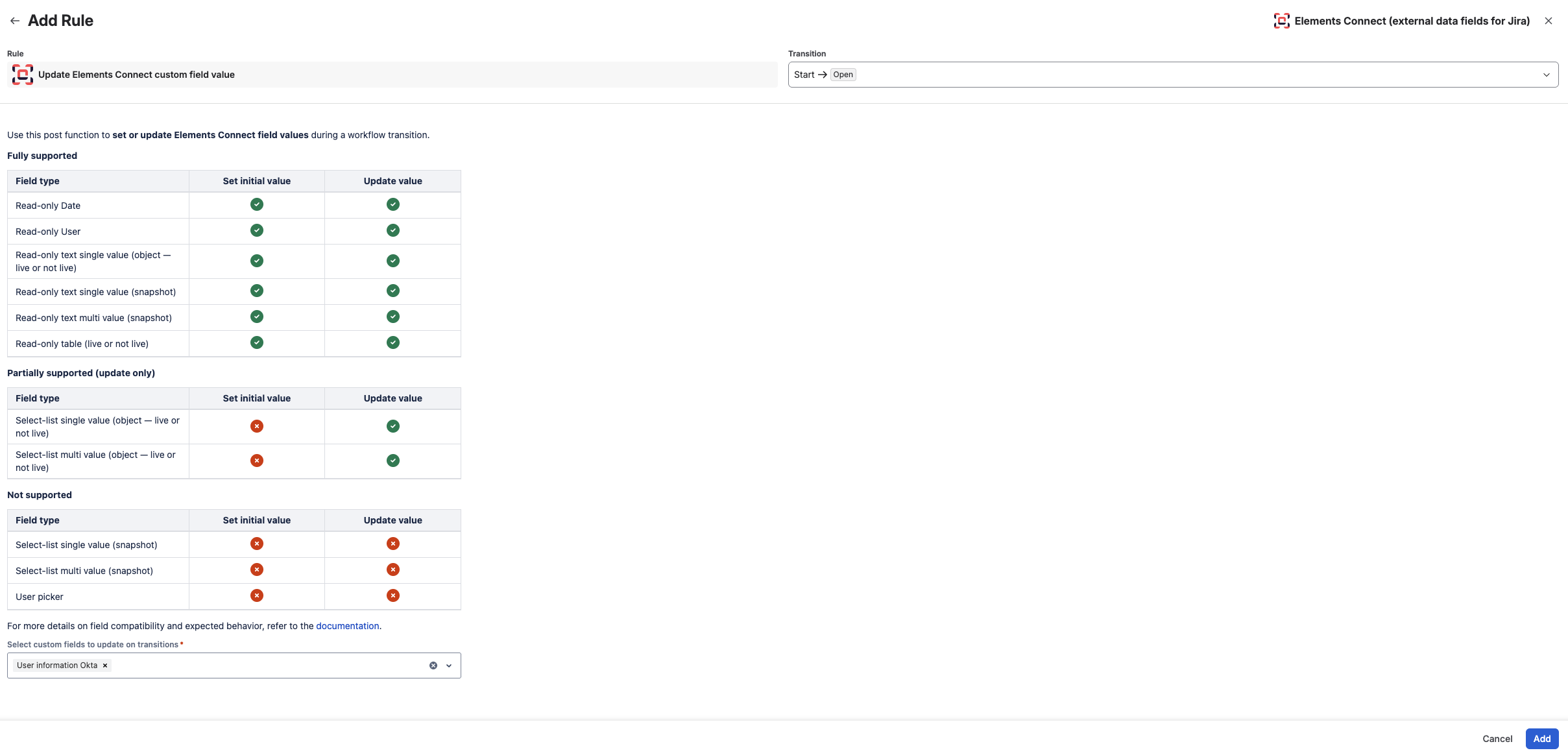Viewport: 1568px width, 755px height.
Task: Click Update value cross for Select-list multi value (snapshot)
Action: (393, 569)
